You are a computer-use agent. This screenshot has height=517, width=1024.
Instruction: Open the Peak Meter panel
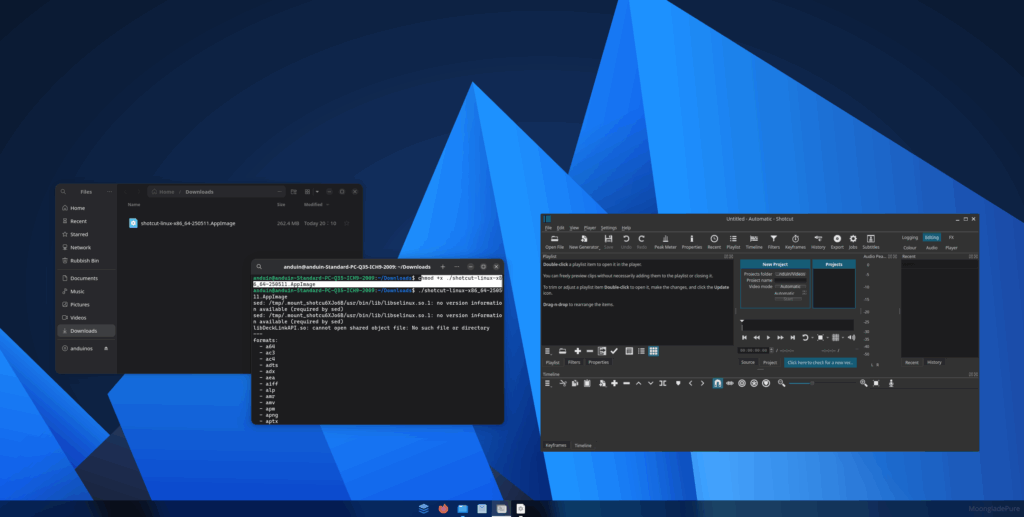[665, 240]
